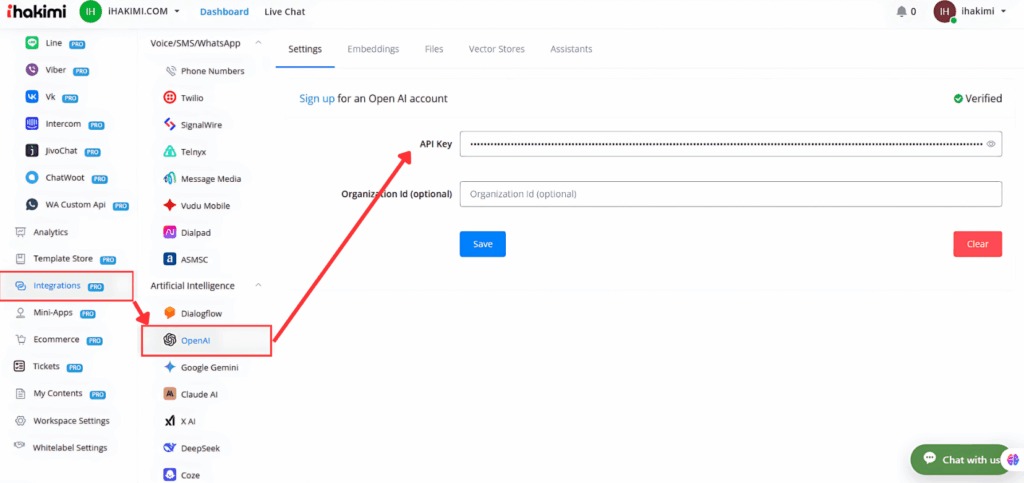Follow the Sign up link

pos(317,99)
